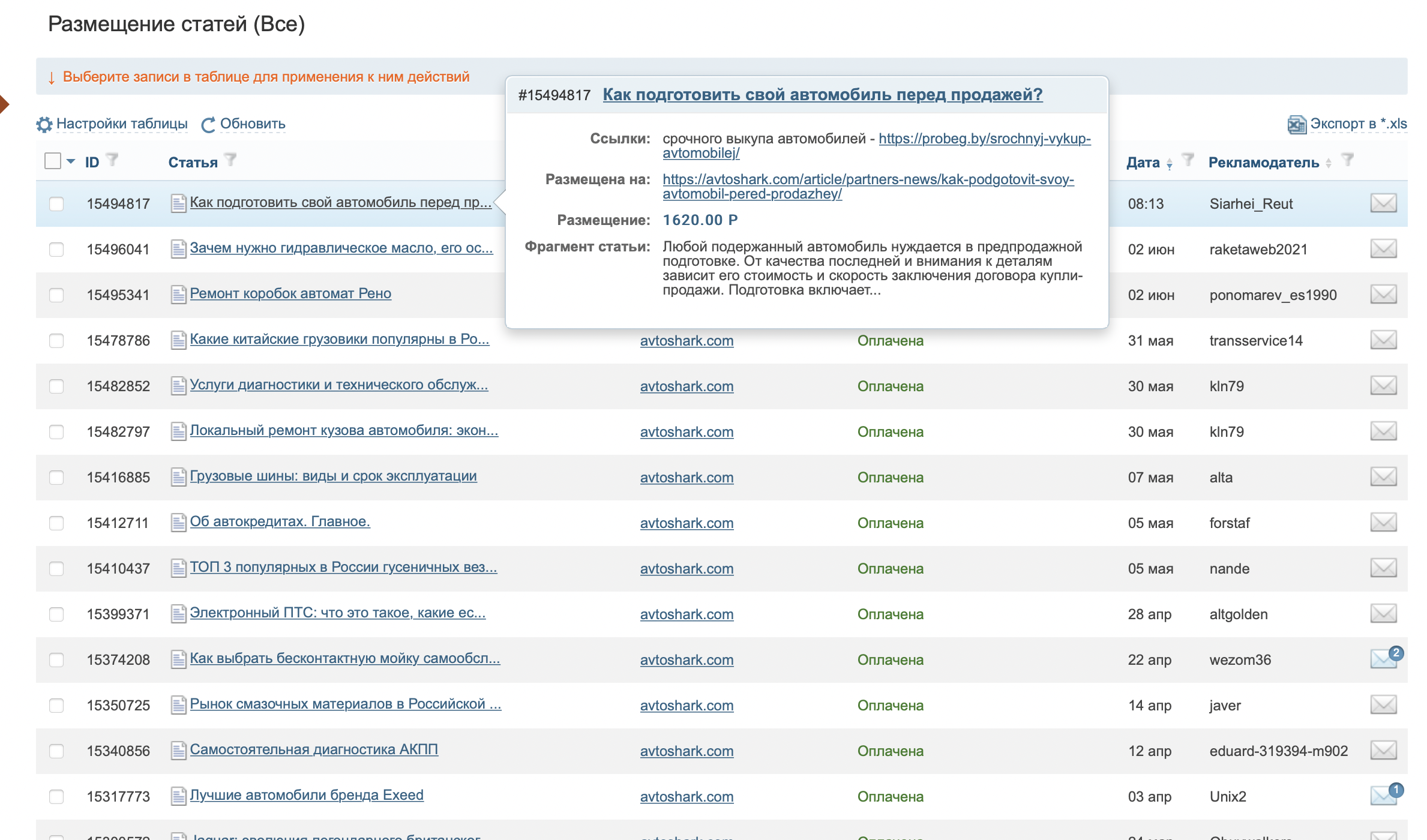Open avtoshark.com link in row 15374208

click(x=686, y=660)
